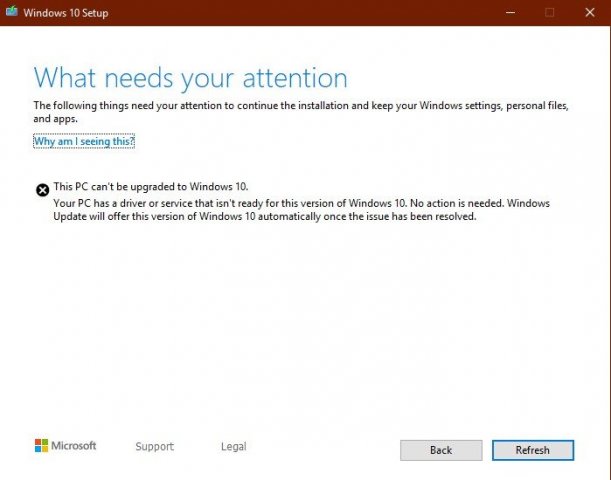611x480 pixels.
Task: Click the 'What needs your attention' heading
Action: coord(190,78)
